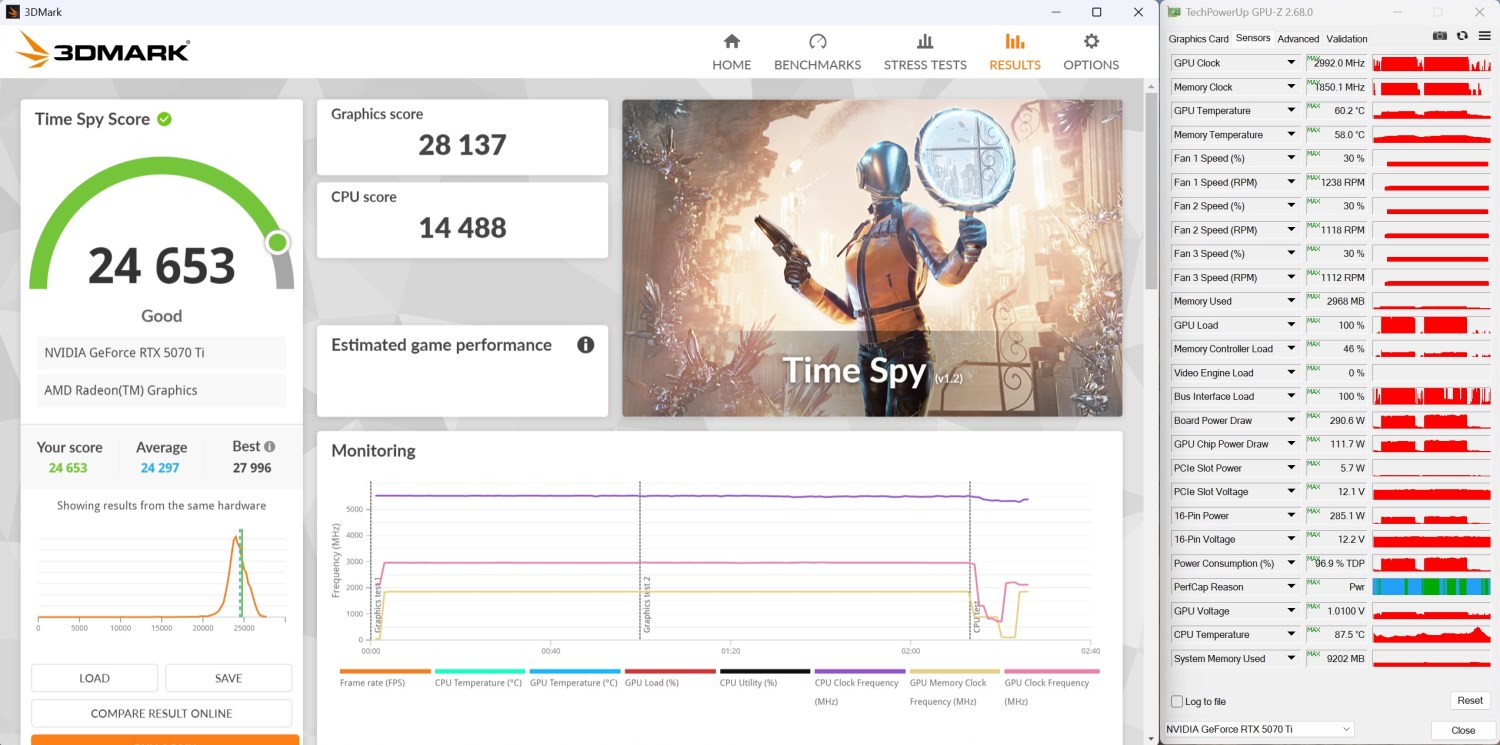Click the 87.5 °C CPU Temperature value
Screen dimensions: 1500x745
[1350, 635]
